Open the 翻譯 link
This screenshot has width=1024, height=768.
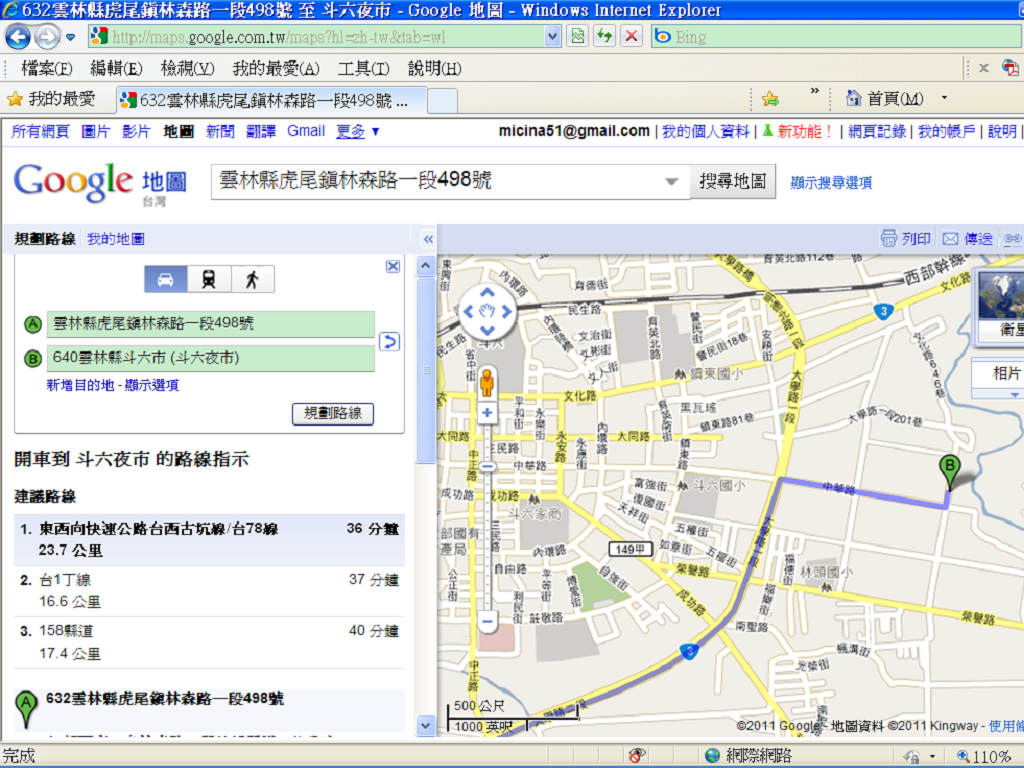(x=261, y=131)
